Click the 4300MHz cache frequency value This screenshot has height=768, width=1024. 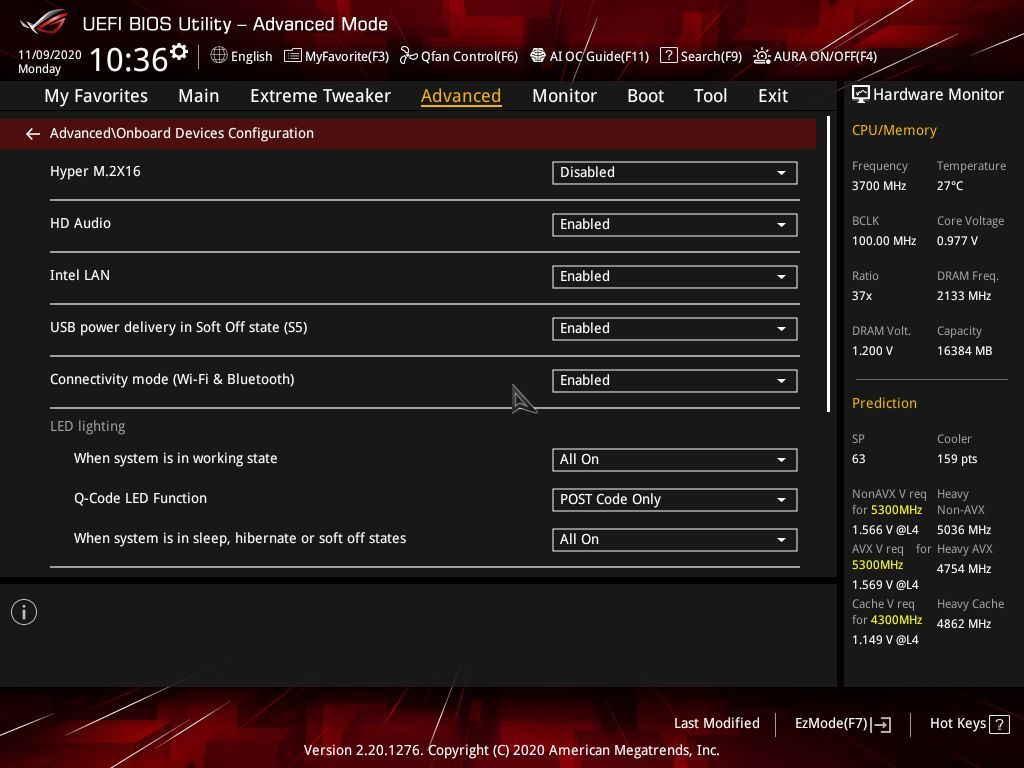coord(895,620)
